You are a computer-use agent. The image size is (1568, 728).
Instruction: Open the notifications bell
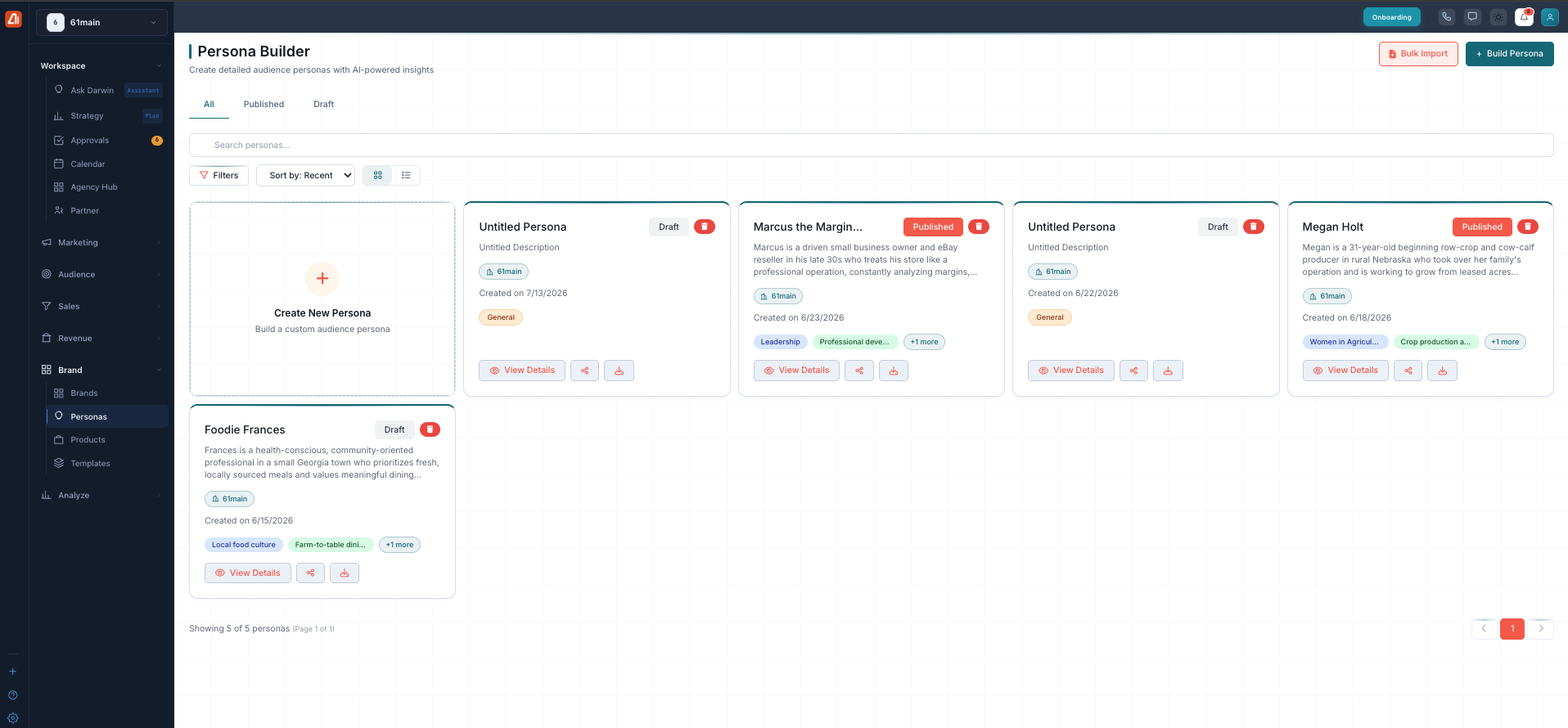(x=1524, y=17)
